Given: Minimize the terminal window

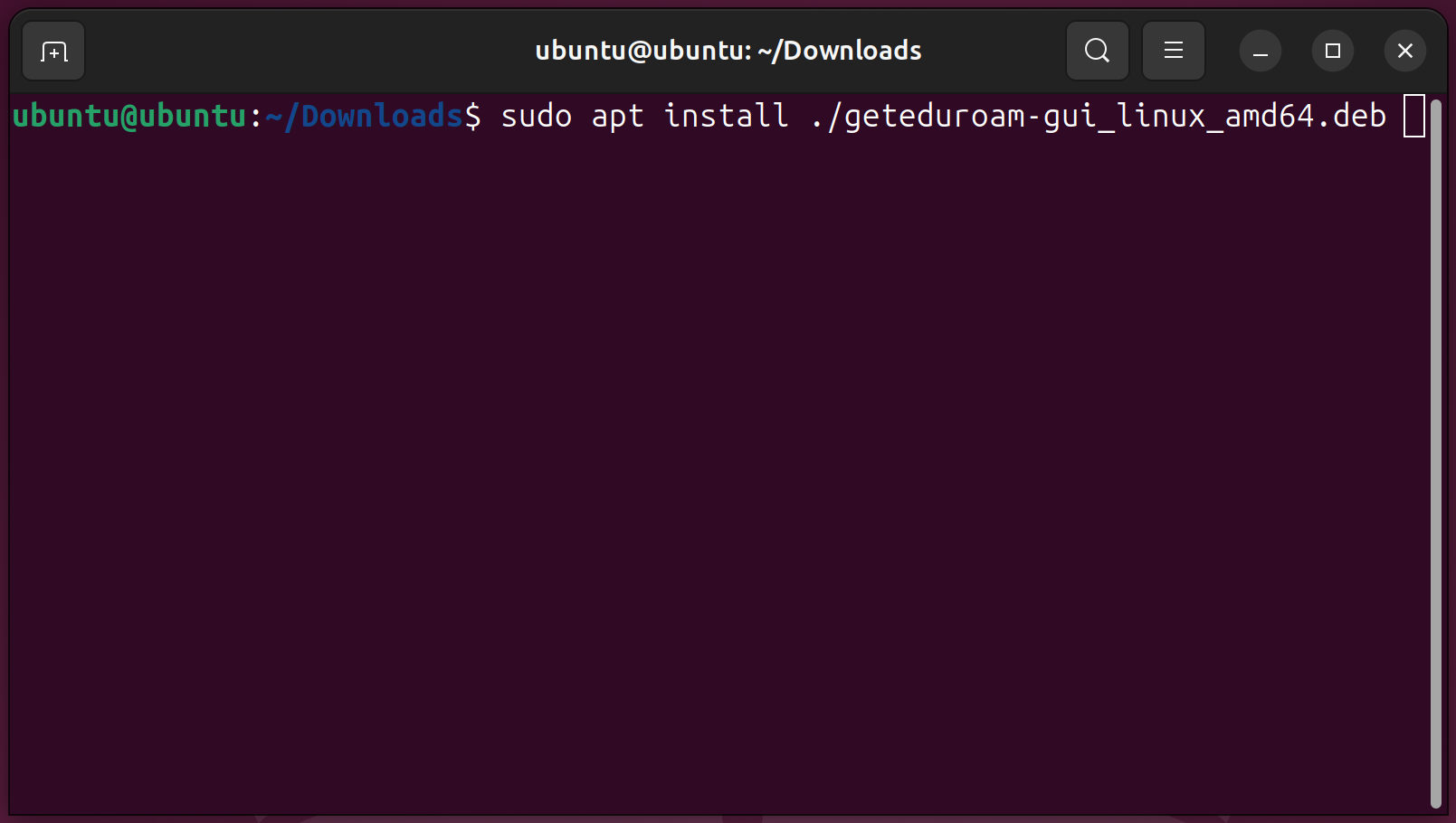Looking at the screenshot, I should [x=1260, y=51].
